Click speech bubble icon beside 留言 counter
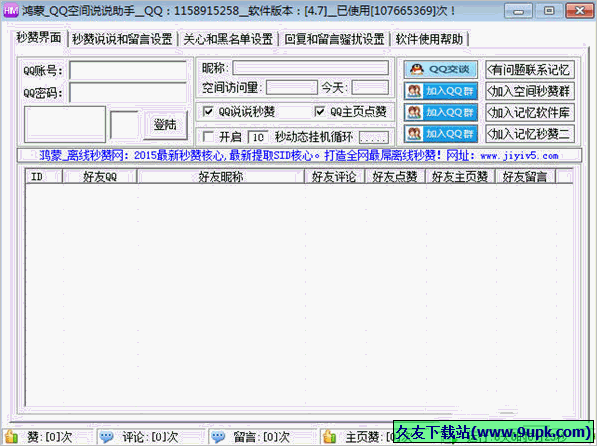 tap(218, 436)
